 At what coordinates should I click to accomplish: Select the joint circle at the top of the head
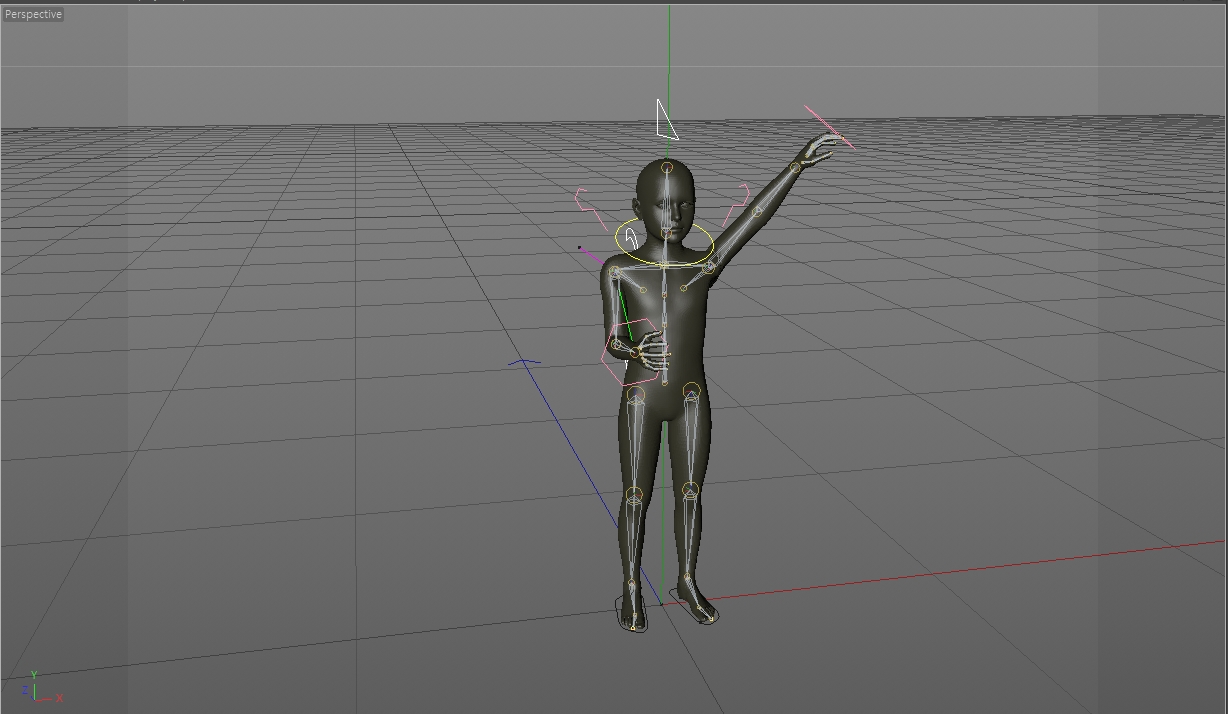tap(667, 168)
